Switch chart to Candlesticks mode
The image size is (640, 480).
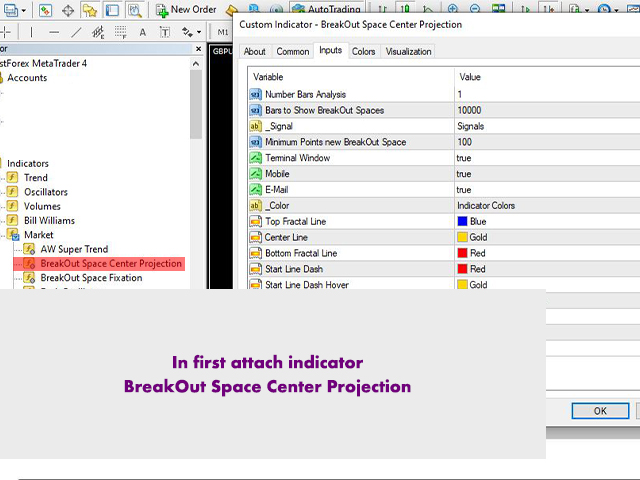405,9
